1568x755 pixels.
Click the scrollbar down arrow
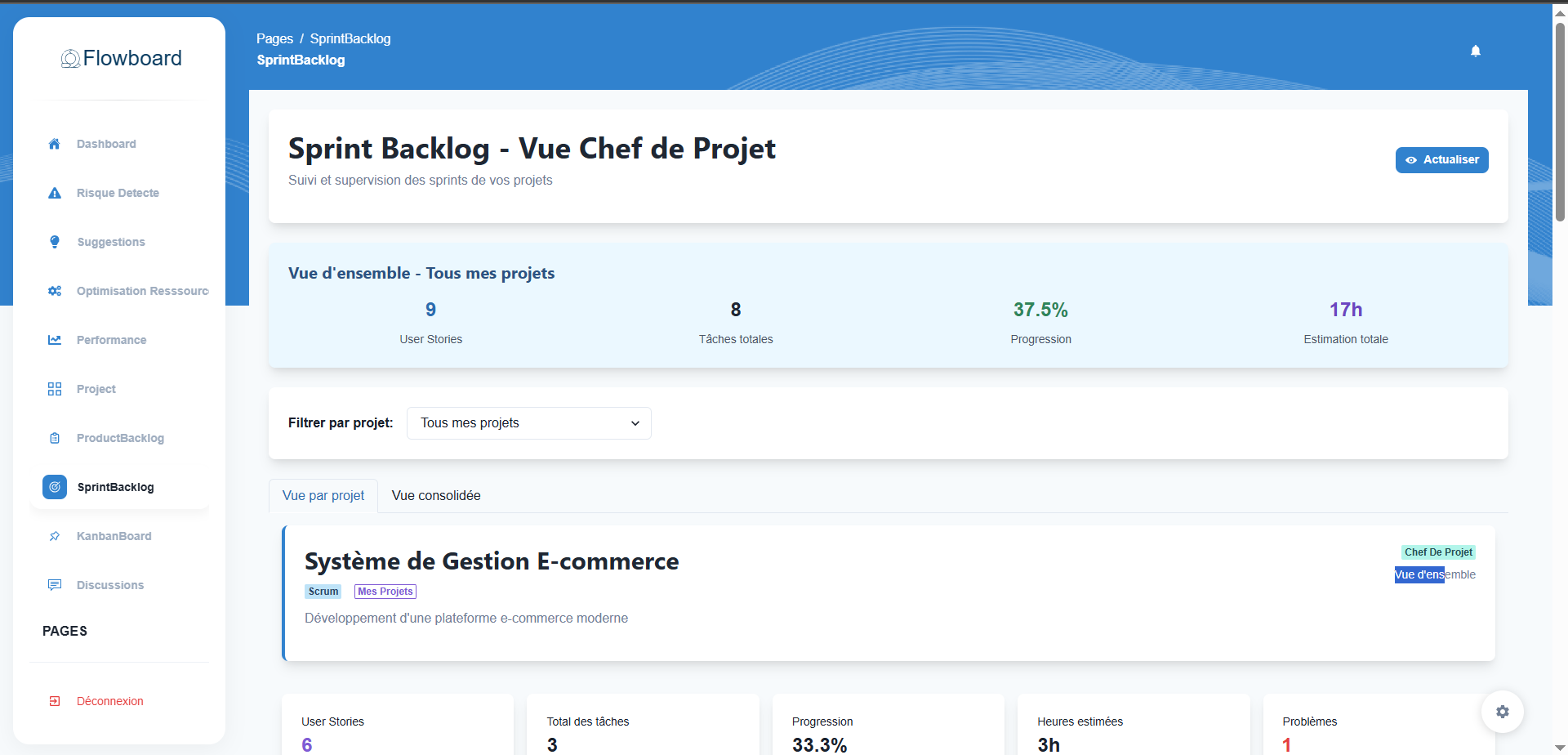[x=1560, y=748]
